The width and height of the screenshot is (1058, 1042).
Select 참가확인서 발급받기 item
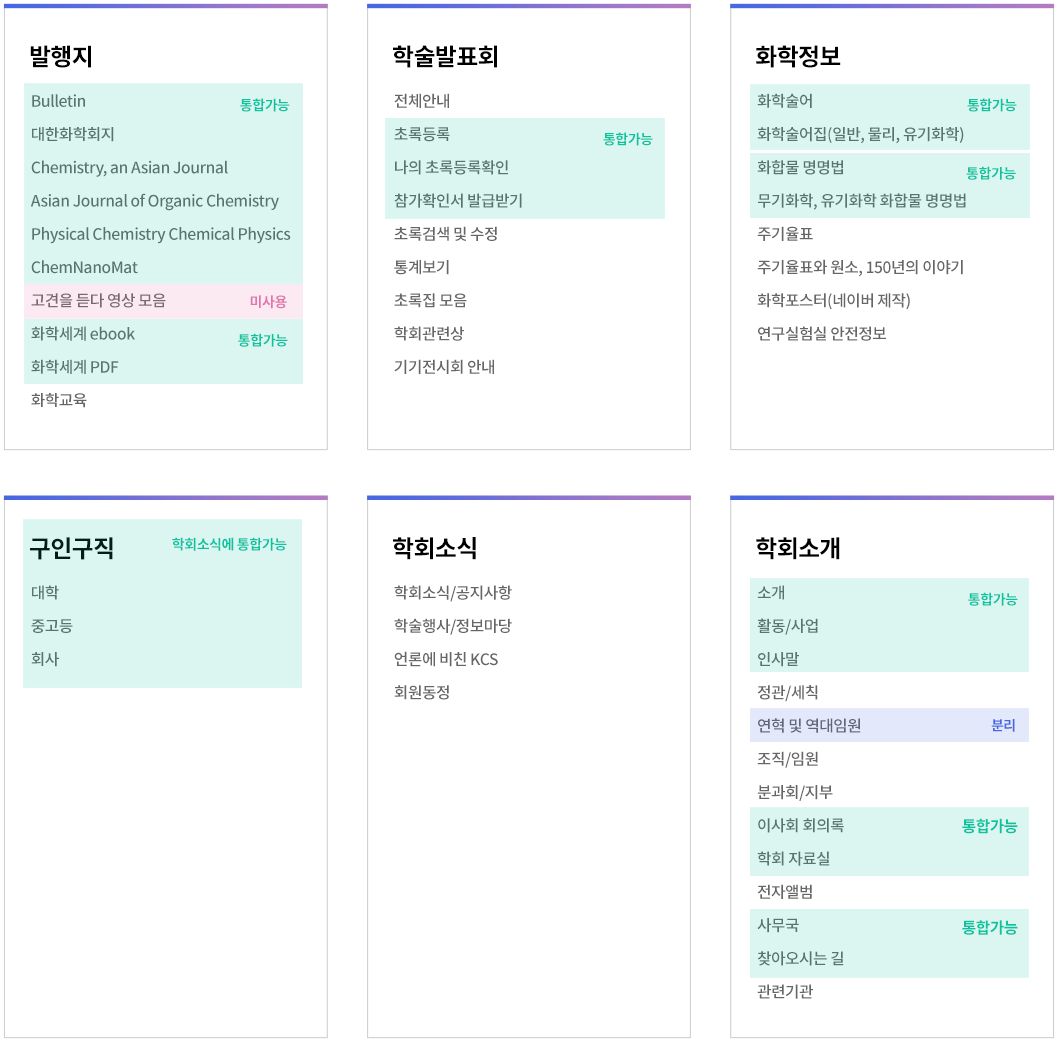point(458,200)
